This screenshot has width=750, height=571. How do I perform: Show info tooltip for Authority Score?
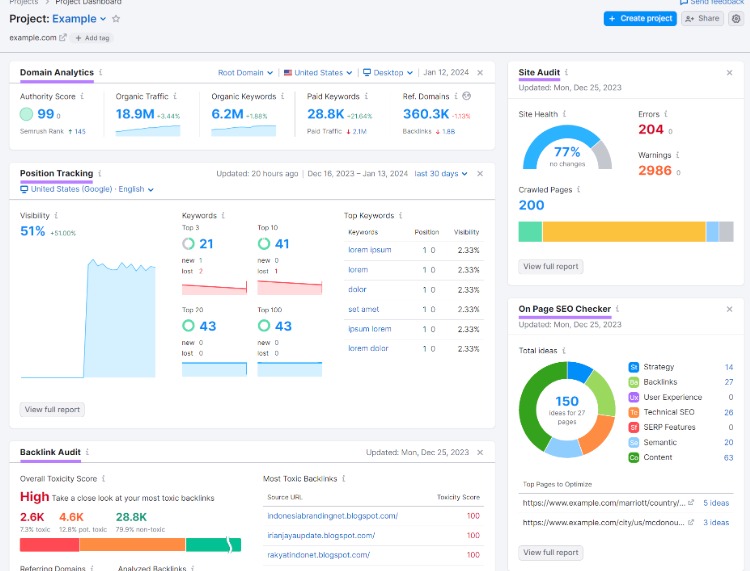82,97
